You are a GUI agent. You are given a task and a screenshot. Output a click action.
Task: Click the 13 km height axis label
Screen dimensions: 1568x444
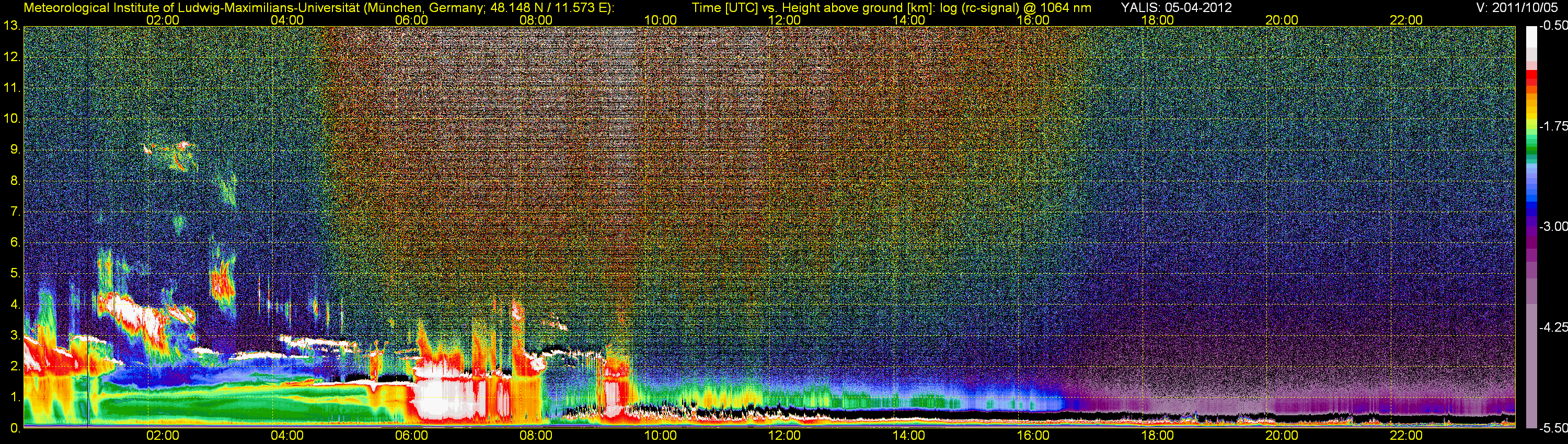[11, 26]
